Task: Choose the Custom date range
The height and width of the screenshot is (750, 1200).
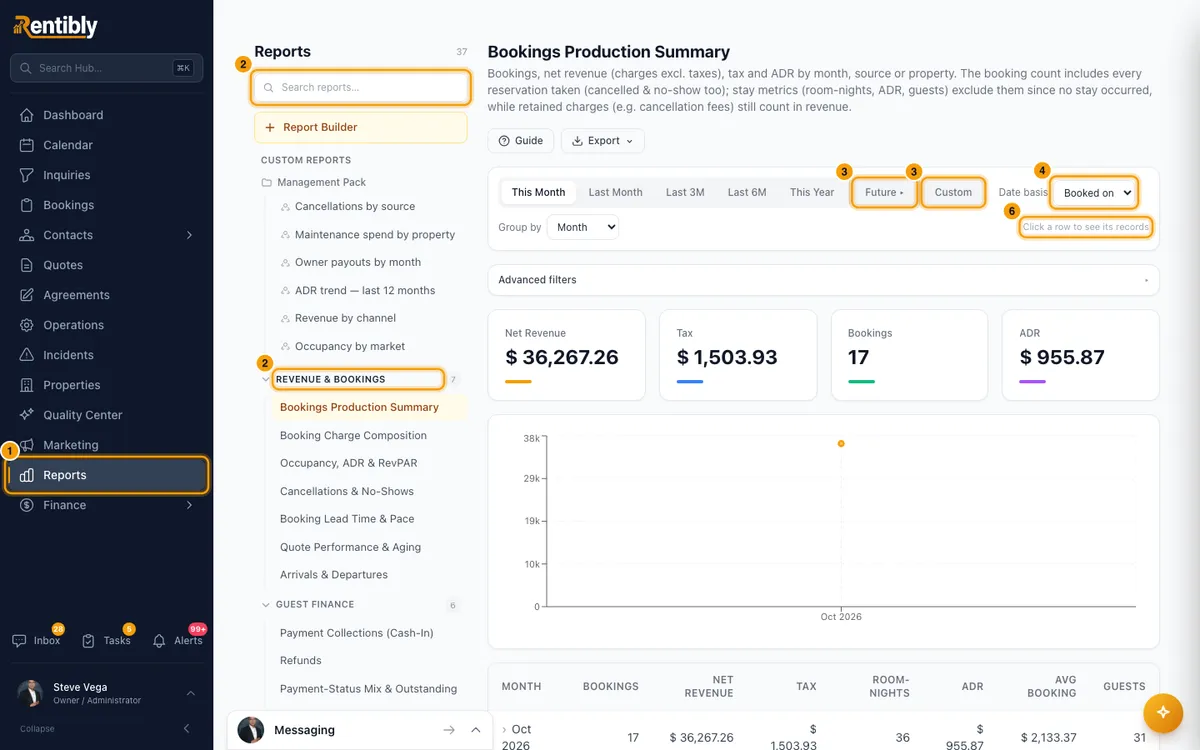Action: (953, 192)
